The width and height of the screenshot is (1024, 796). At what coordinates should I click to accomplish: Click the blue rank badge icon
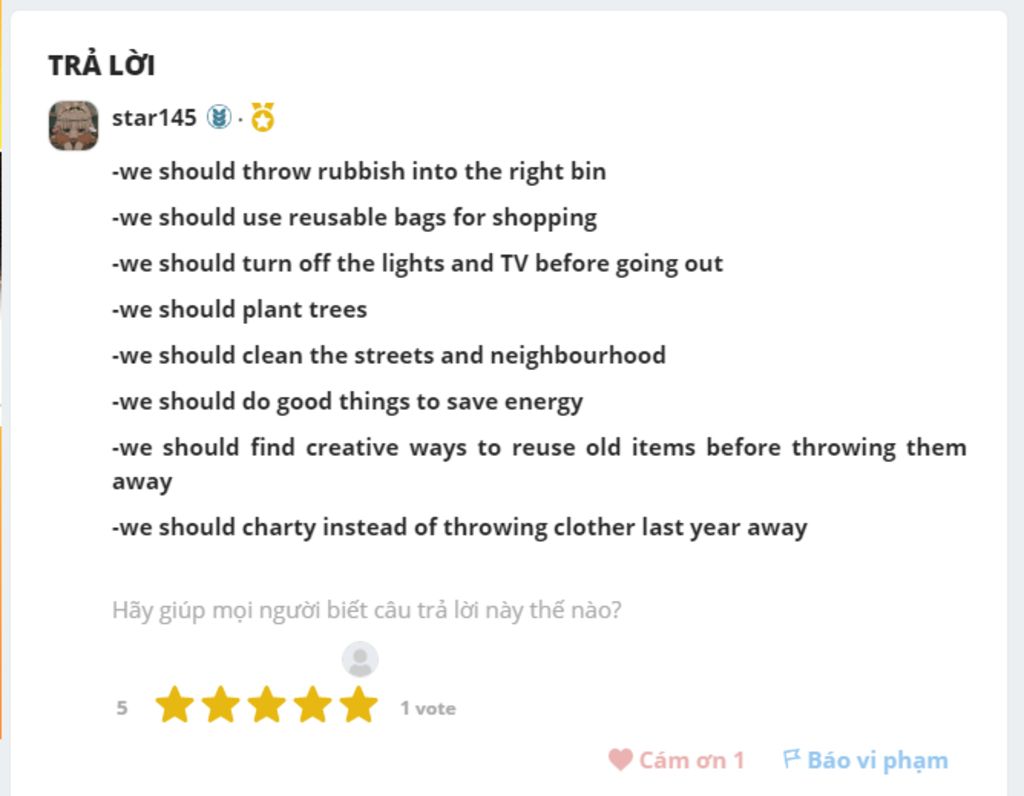click(219, 118)
